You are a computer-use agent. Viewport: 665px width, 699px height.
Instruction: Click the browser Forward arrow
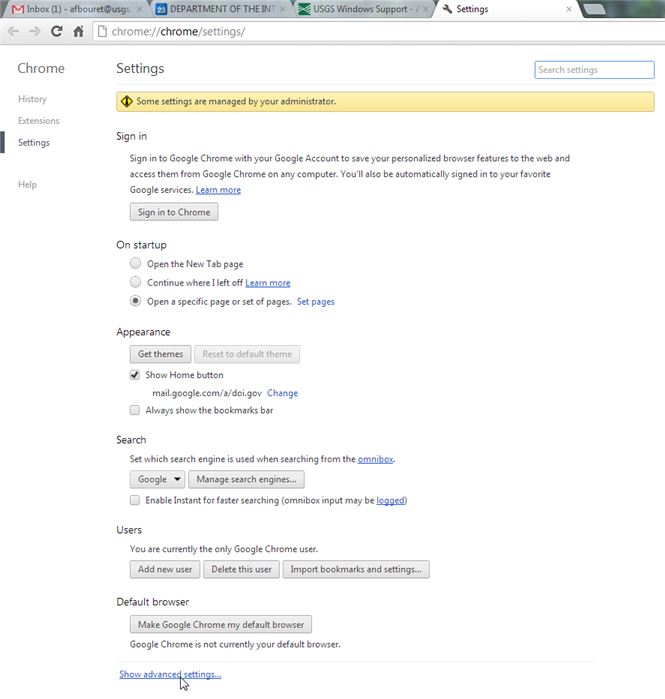coord(35,31)
